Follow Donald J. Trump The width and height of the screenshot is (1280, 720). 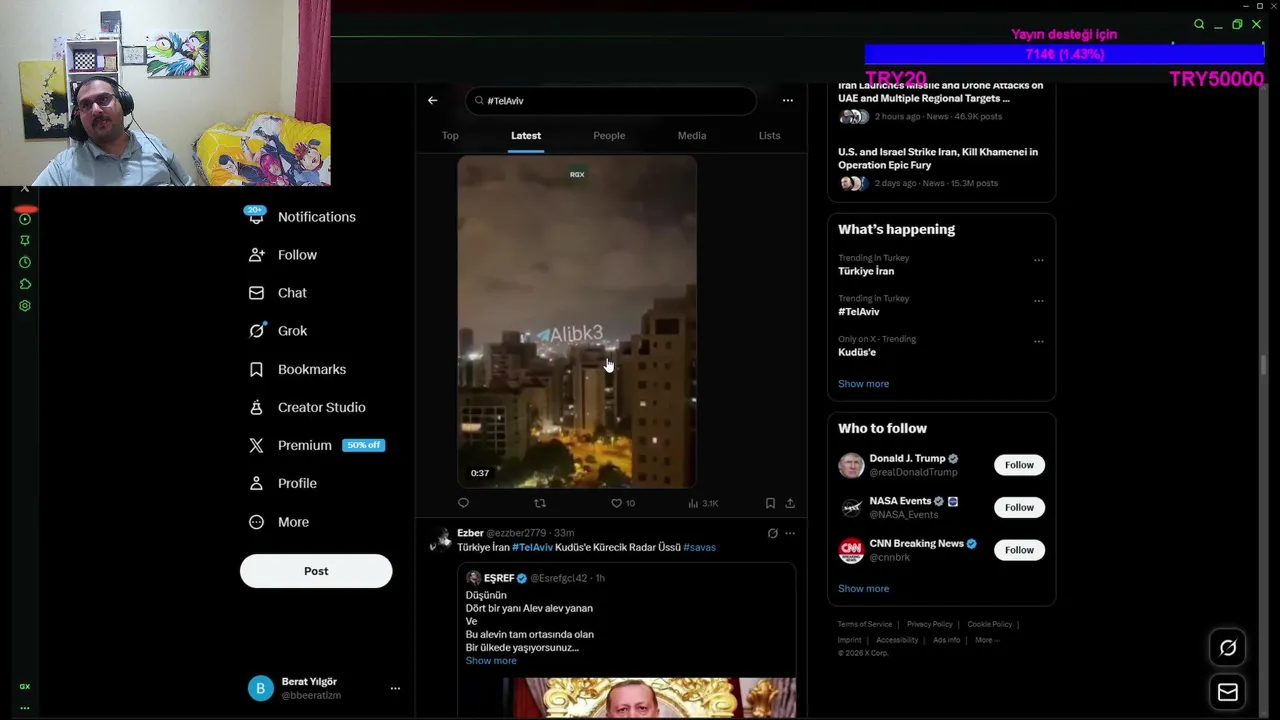tap(1019, 465)
